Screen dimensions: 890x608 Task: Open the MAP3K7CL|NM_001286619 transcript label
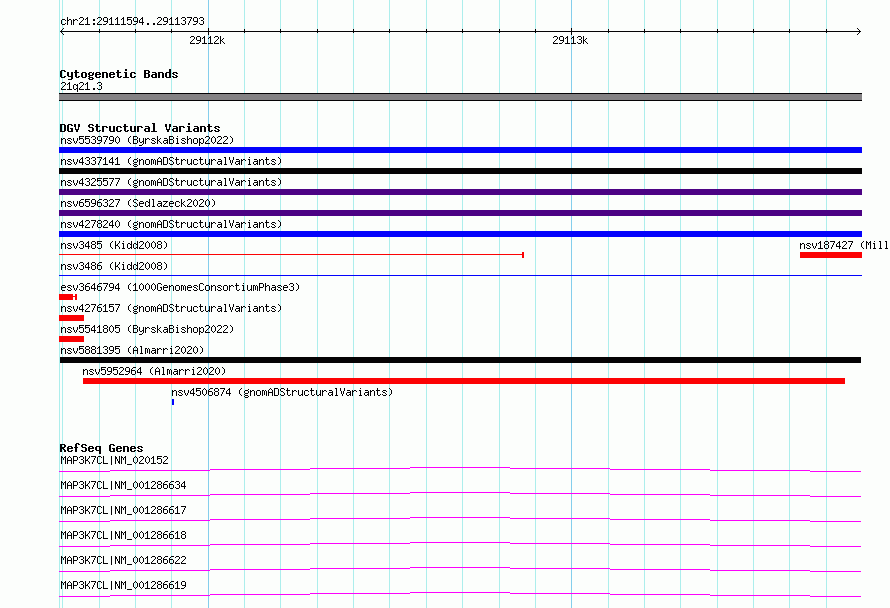pyautogui.click(x=123, y=585)
